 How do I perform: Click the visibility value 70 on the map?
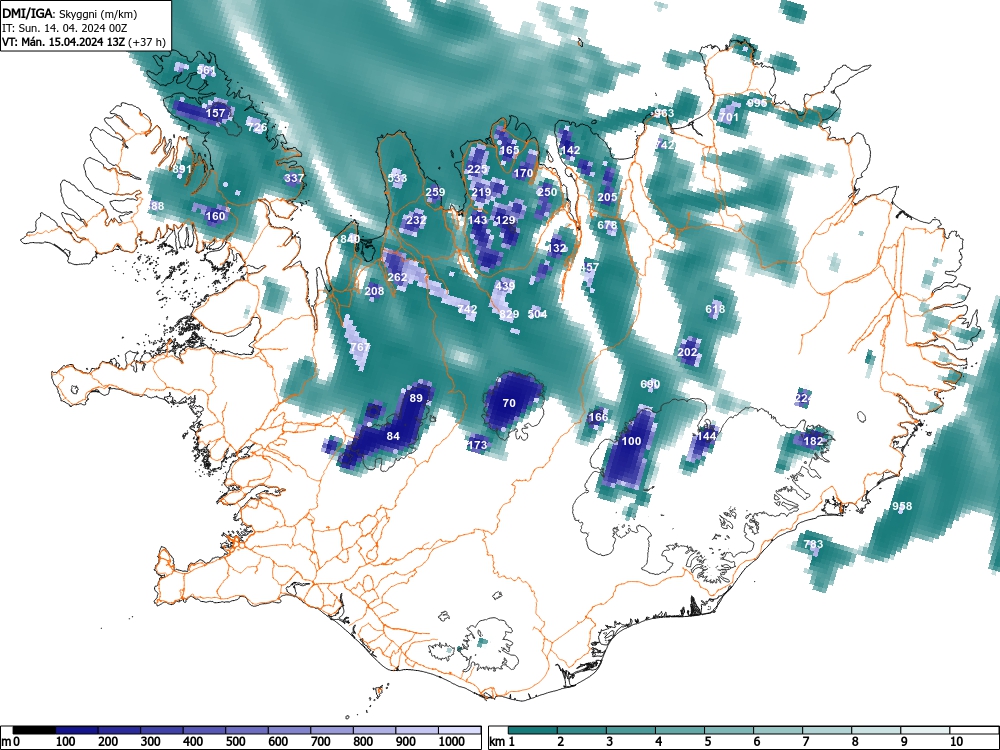click(x=509, y=403)
